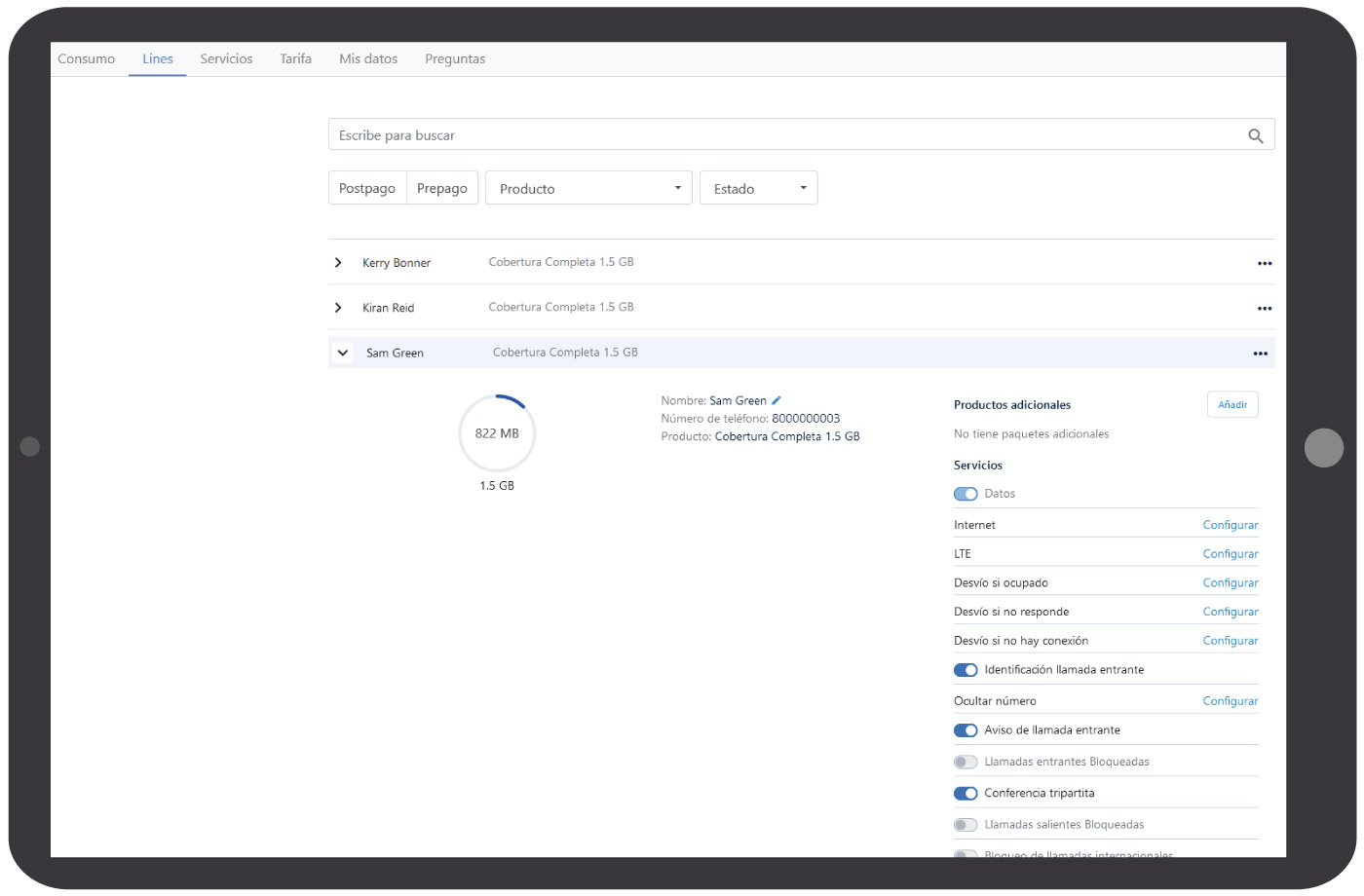Switch to the Preguntas tab
Screen dimensions: 1364x896
point(455,59)
